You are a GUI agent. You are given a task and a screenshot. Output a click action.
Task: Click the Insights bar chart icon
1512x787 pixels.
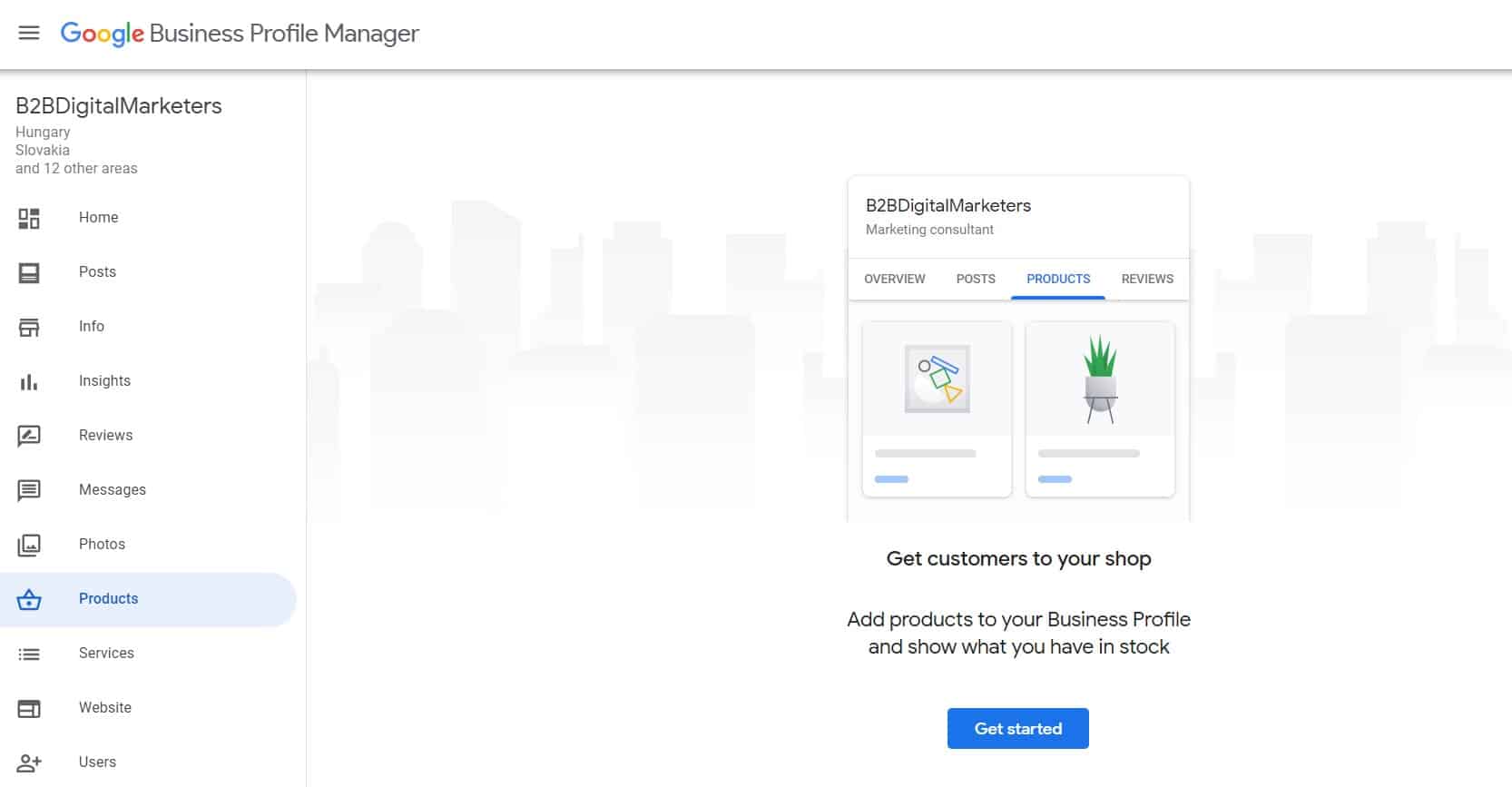point(29,381)
